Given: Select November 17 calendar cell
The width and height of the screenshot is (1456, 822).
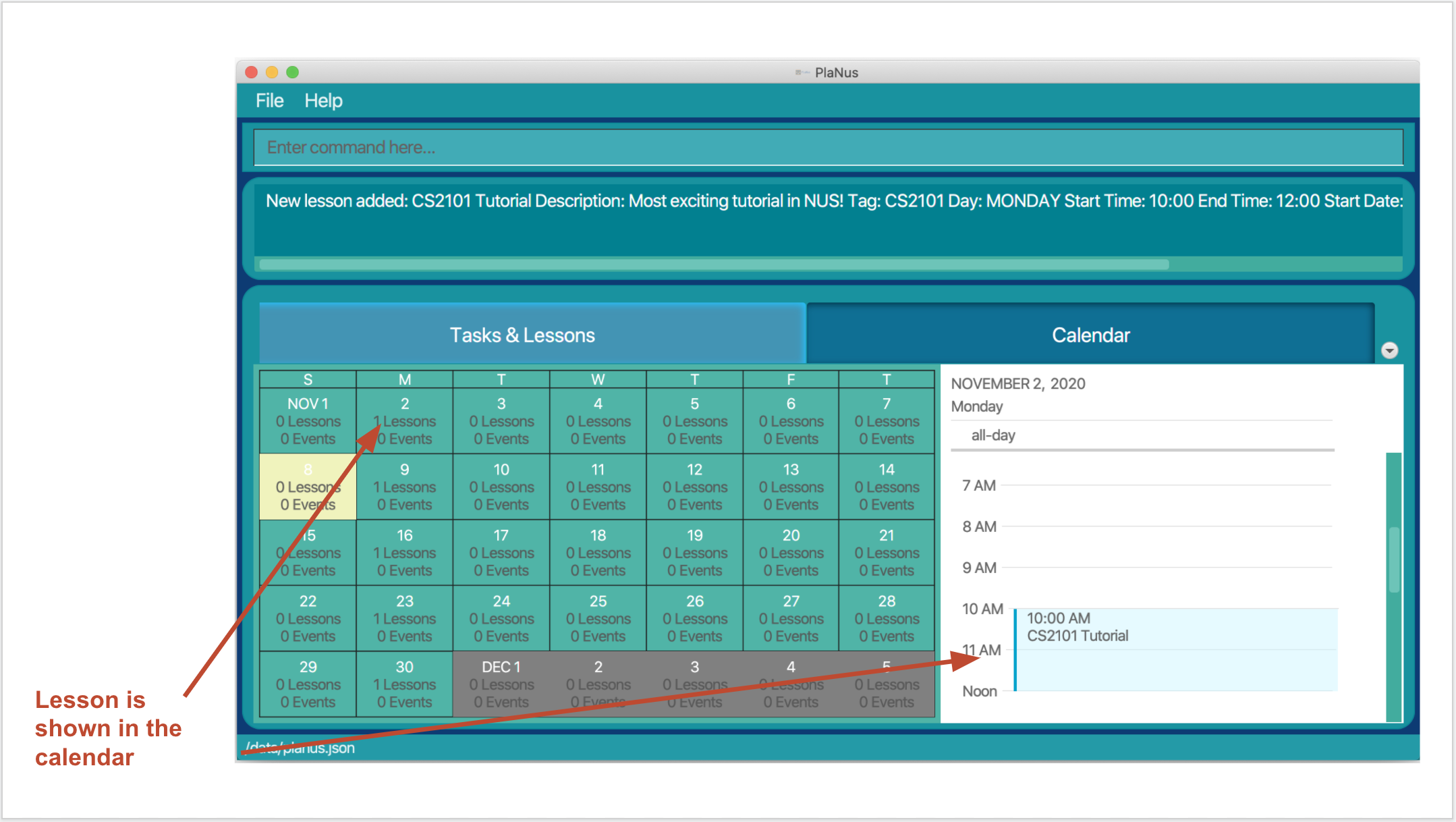Looking at the screenshot, I should pyautogui.click(x=501, y=553).
